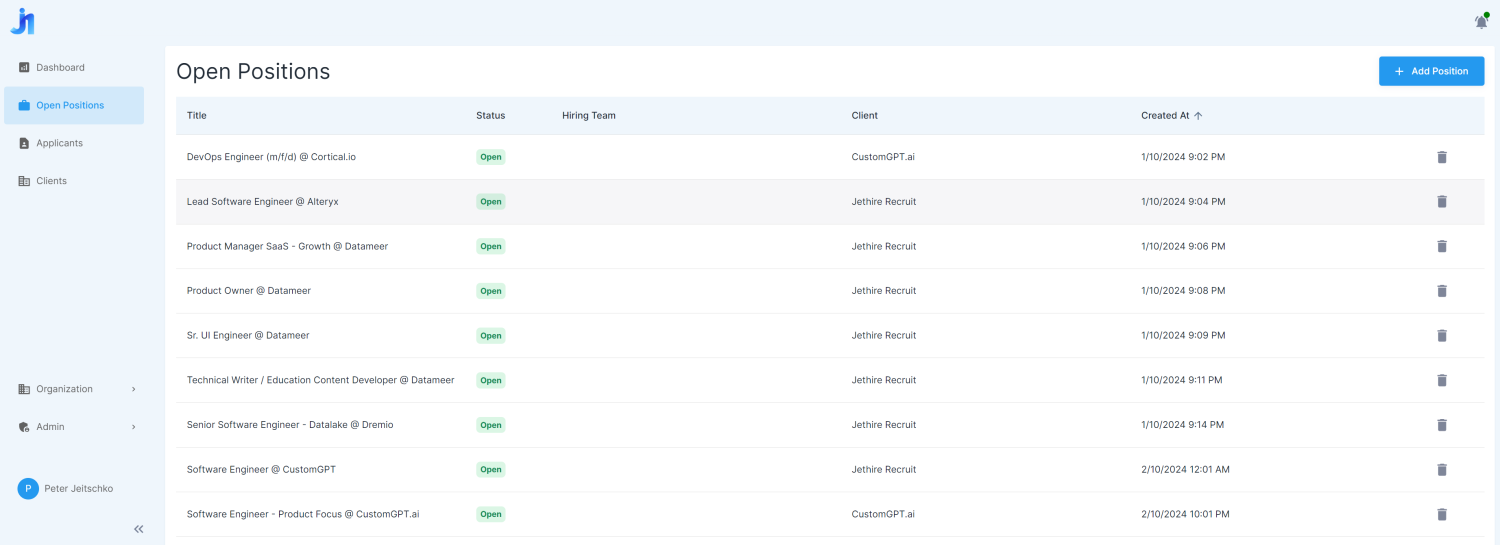The height and width of the screenshot is (545, 1500).
Task: Click date '1/10/2024 9:11 PM'
Action: [x=1182, y=380]
